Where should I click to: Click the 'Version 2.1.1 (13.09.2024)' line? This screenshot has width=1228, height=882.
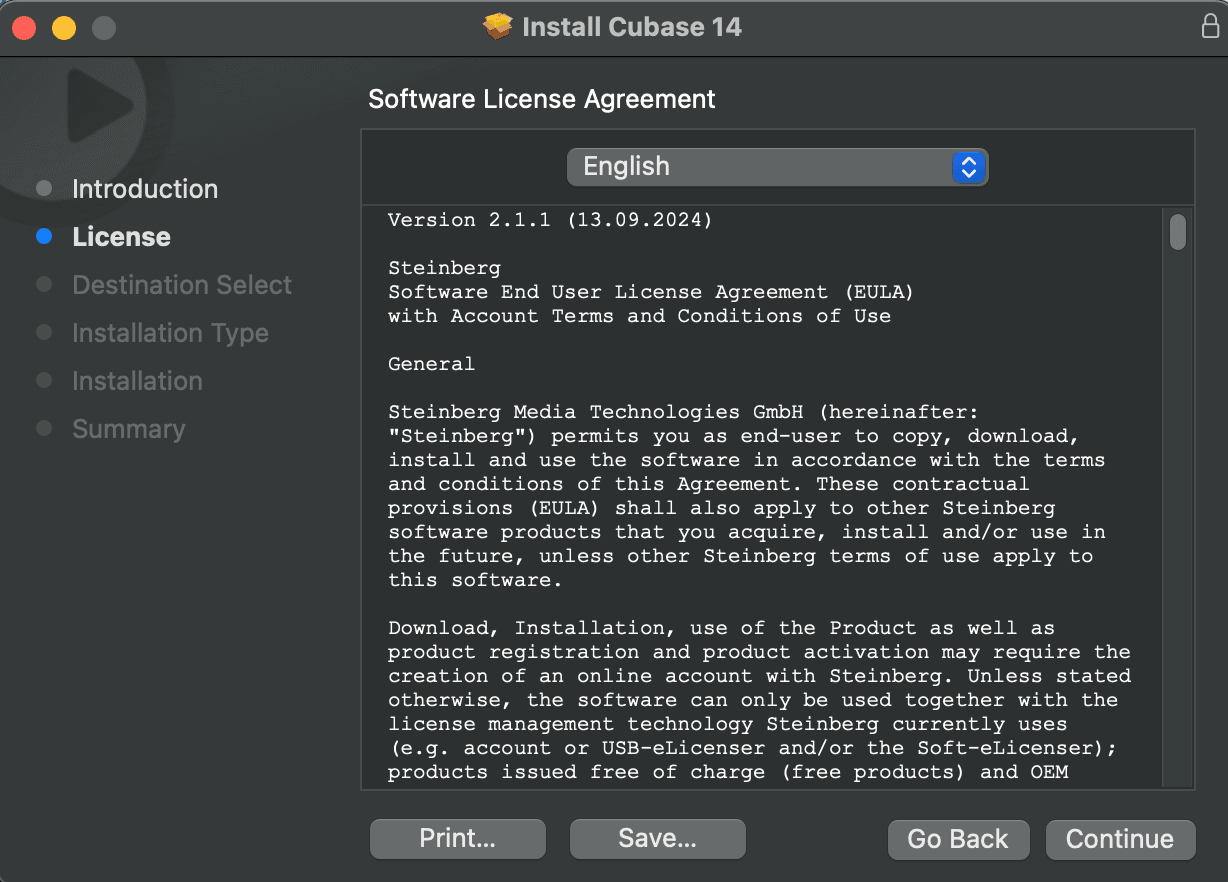click(550, 220)
